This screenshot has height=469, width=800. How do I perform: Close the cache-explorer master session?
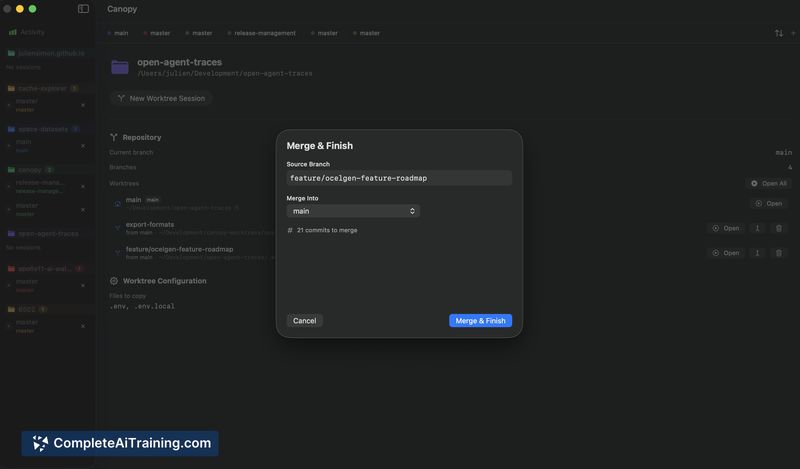click(x=83, y=105)
